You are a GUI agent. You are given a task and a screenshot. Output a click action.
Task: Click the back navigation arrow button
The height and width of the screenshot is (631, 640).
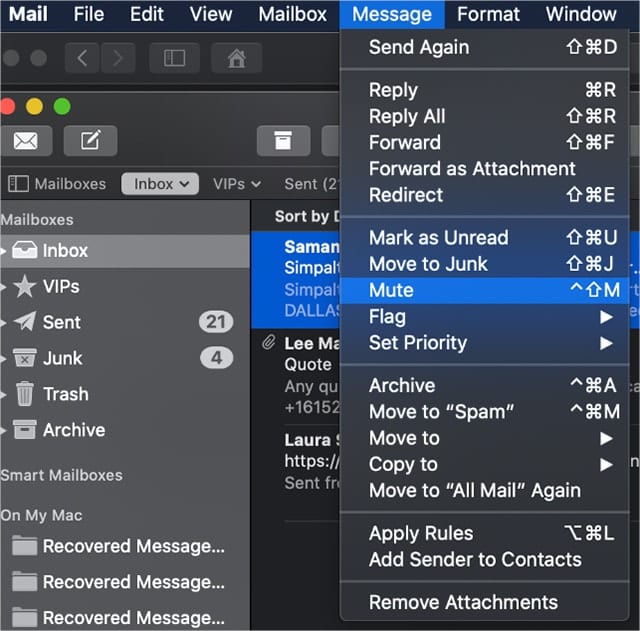[82, 59]
